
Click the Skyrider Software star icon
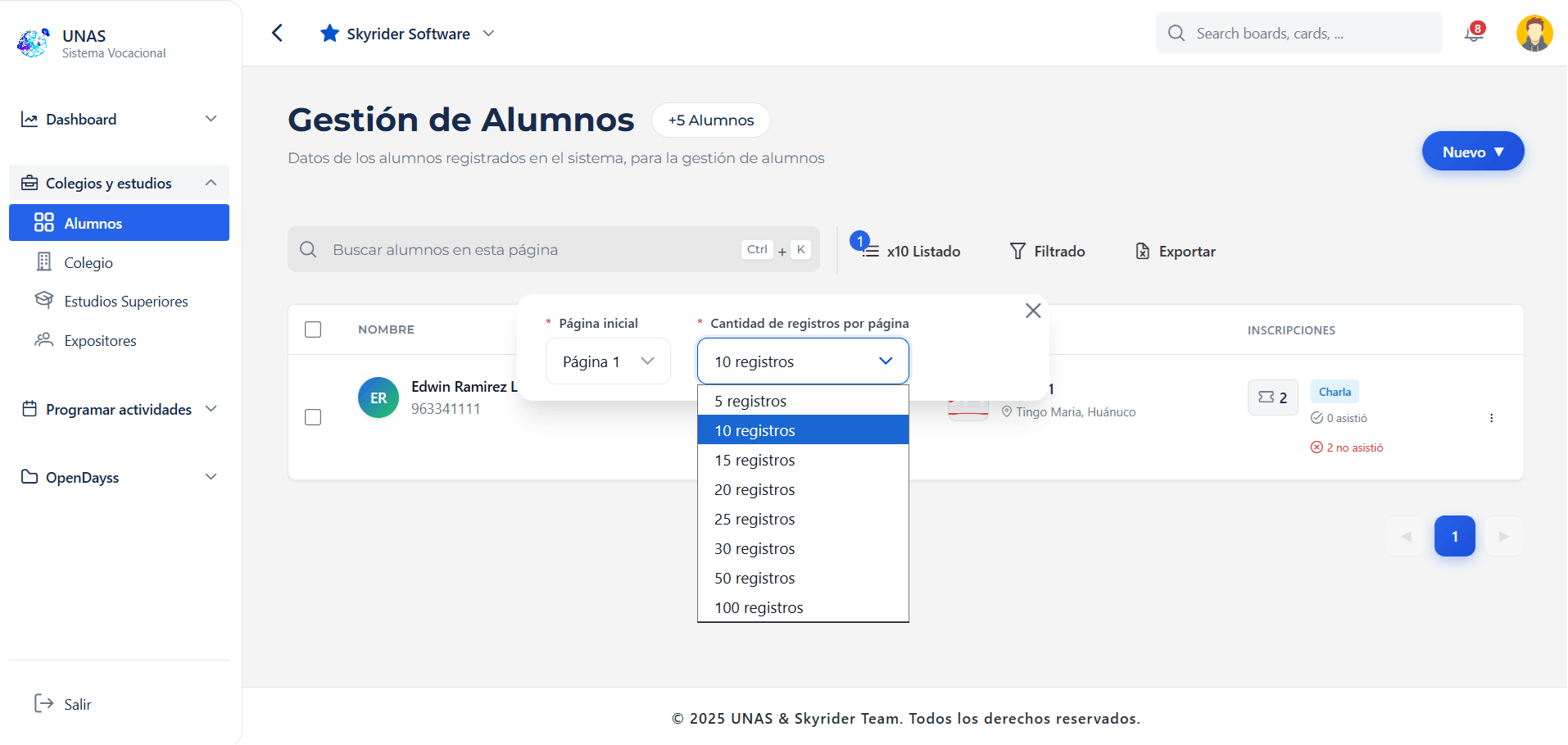coord(329,34)
